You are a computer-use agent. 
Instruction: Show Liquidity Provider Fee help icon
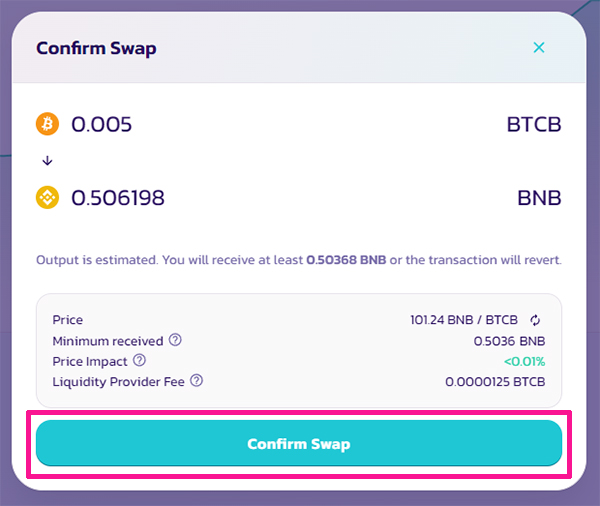pos(197,380)
